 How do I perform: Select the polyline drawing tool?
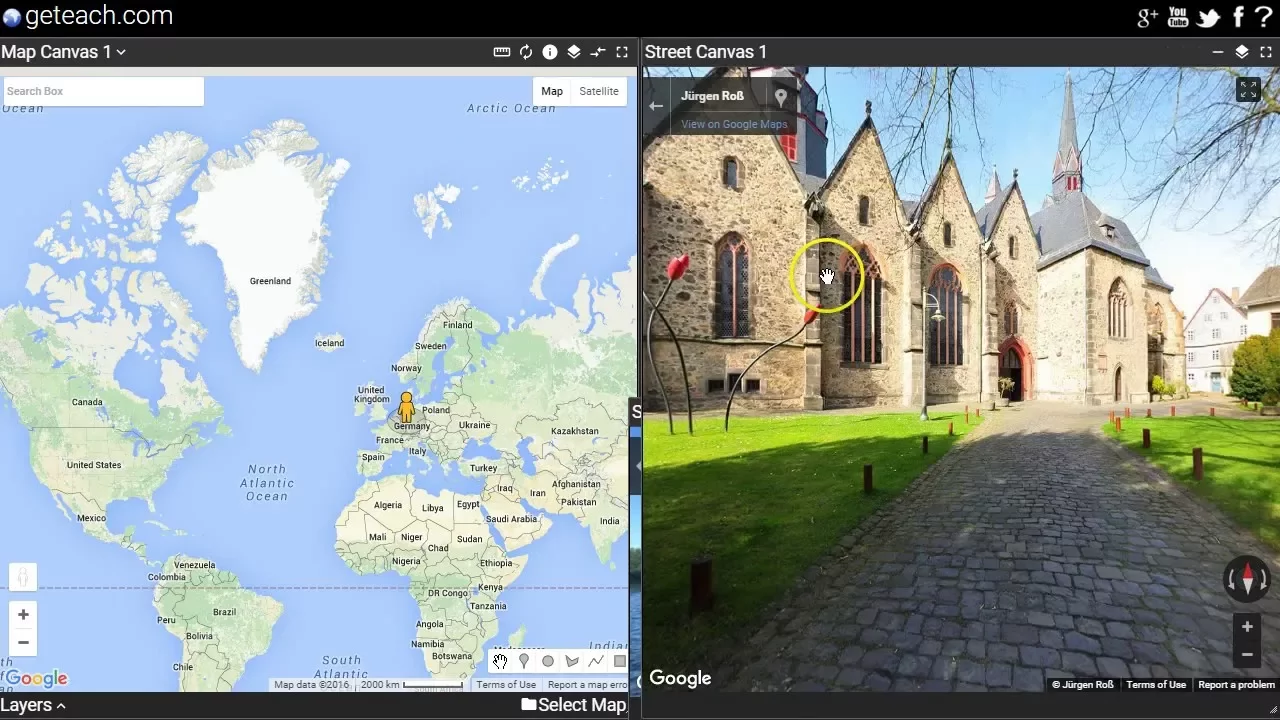(x=596, y=661)
